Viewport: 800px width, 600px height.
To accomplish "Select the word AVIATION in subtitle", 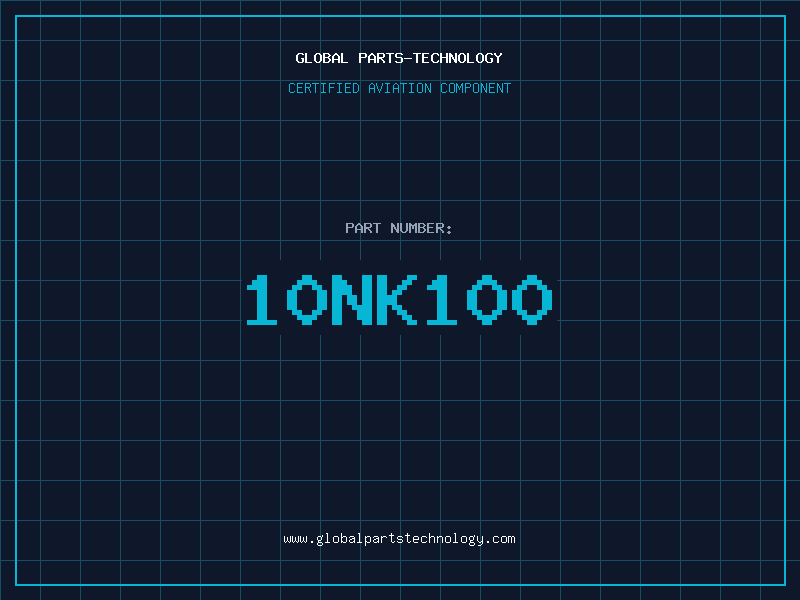I will pos(399,88).
